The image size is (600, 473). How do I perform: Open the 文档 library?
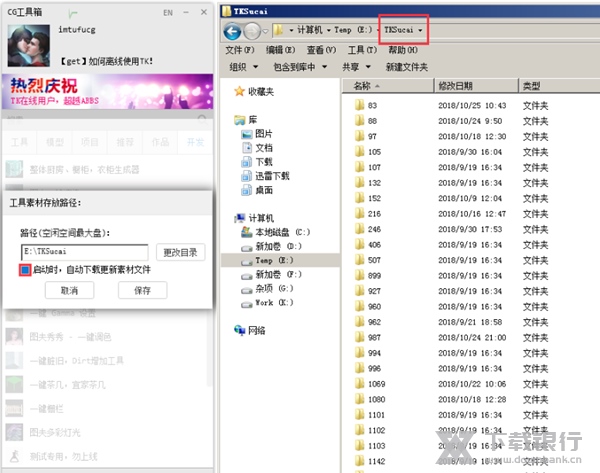tap(257, 148)
